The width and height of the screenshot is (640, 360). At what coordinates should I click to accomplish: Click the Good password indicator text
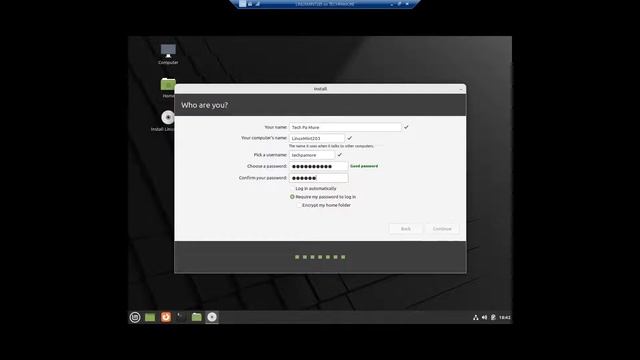[364, 166]
